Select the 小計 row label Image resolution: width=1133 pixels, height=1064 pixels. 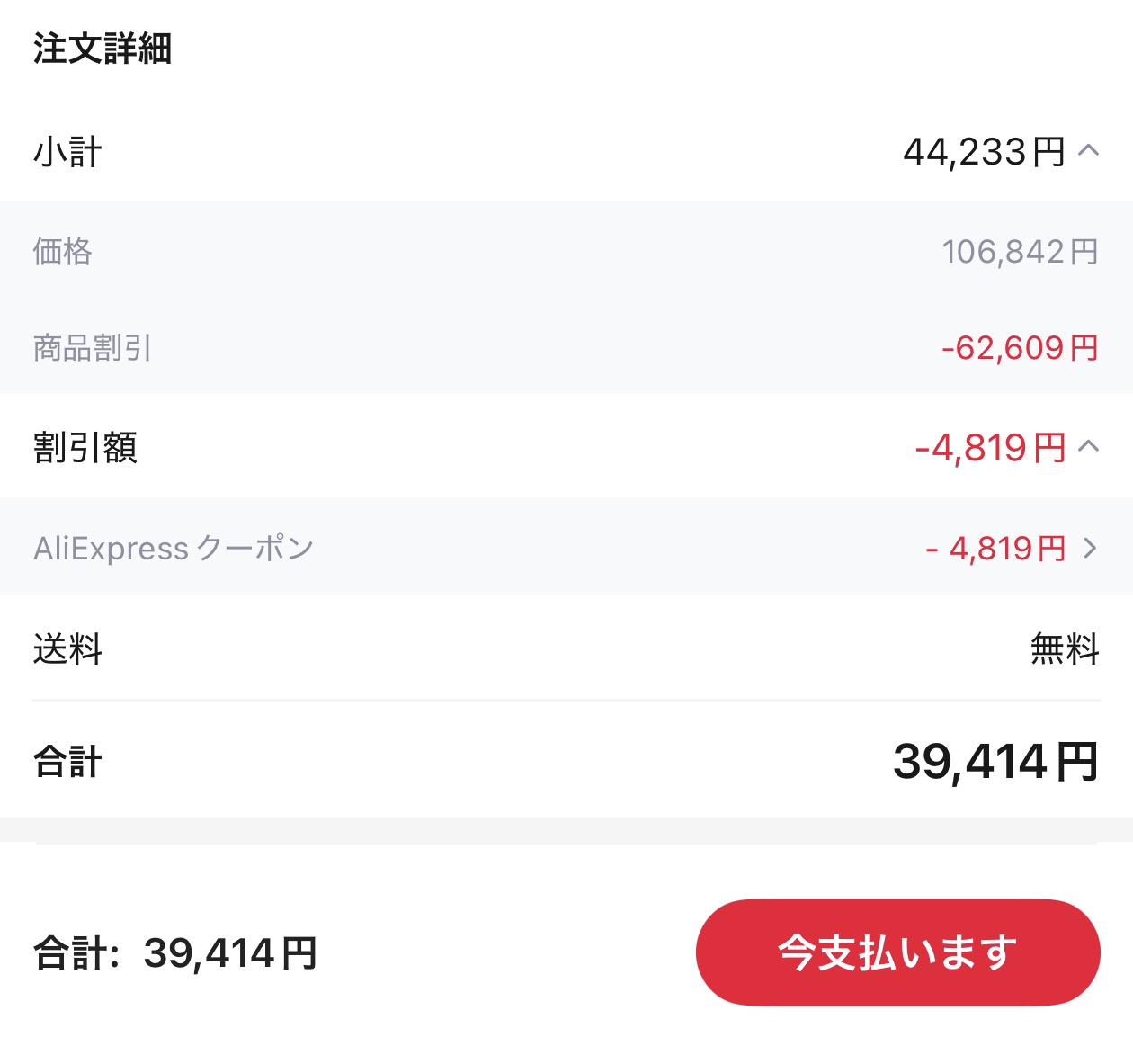pos(67,152)
